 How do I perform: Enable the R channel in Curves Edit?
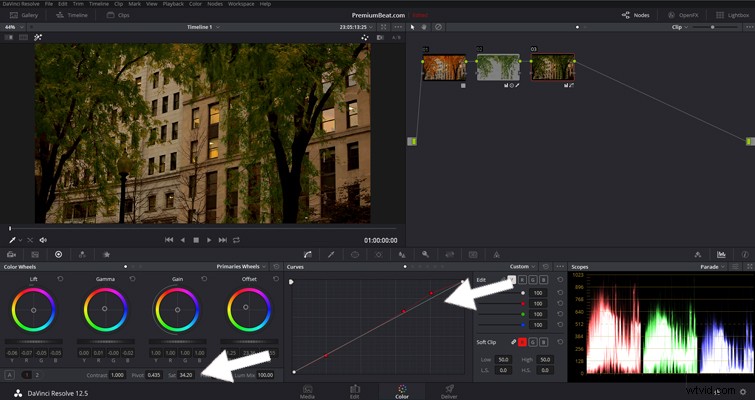(522, 280)
